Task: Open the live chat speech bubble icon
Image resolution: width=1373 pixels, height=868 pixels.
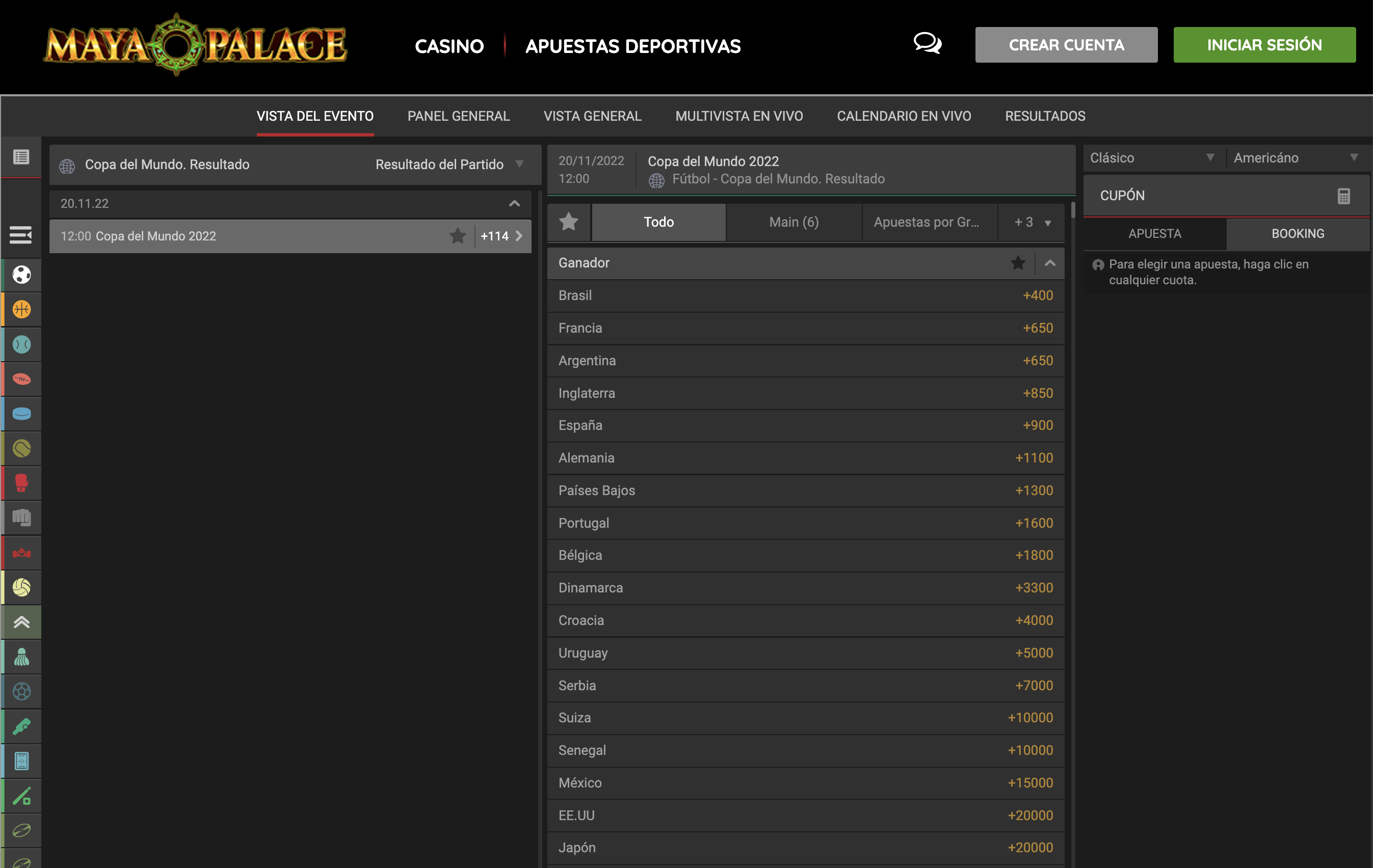Action: click(927, 44)
